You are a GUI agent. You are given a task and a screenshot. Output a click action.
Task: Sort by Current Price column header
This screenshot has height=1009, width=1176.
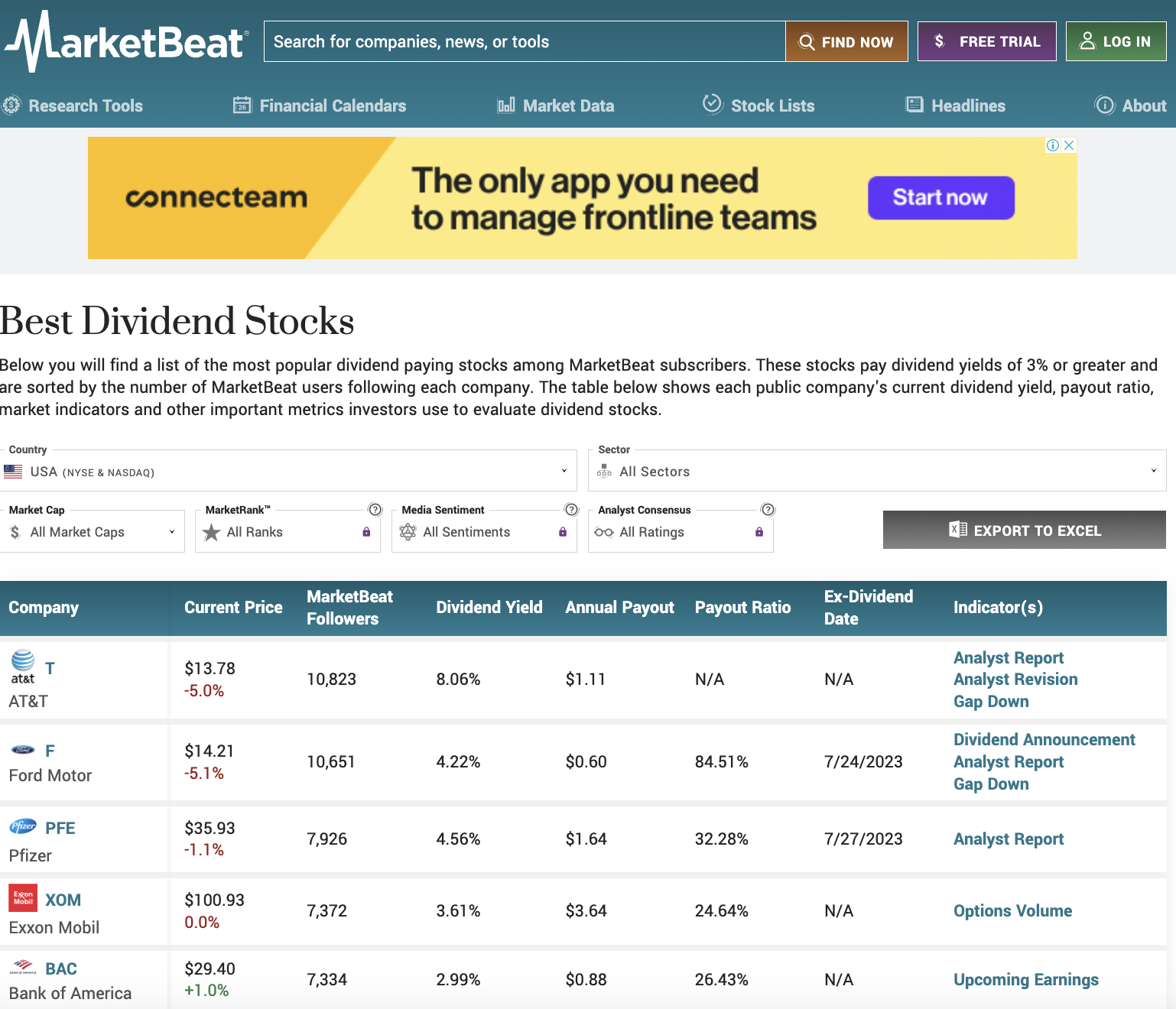coord(233,608)
